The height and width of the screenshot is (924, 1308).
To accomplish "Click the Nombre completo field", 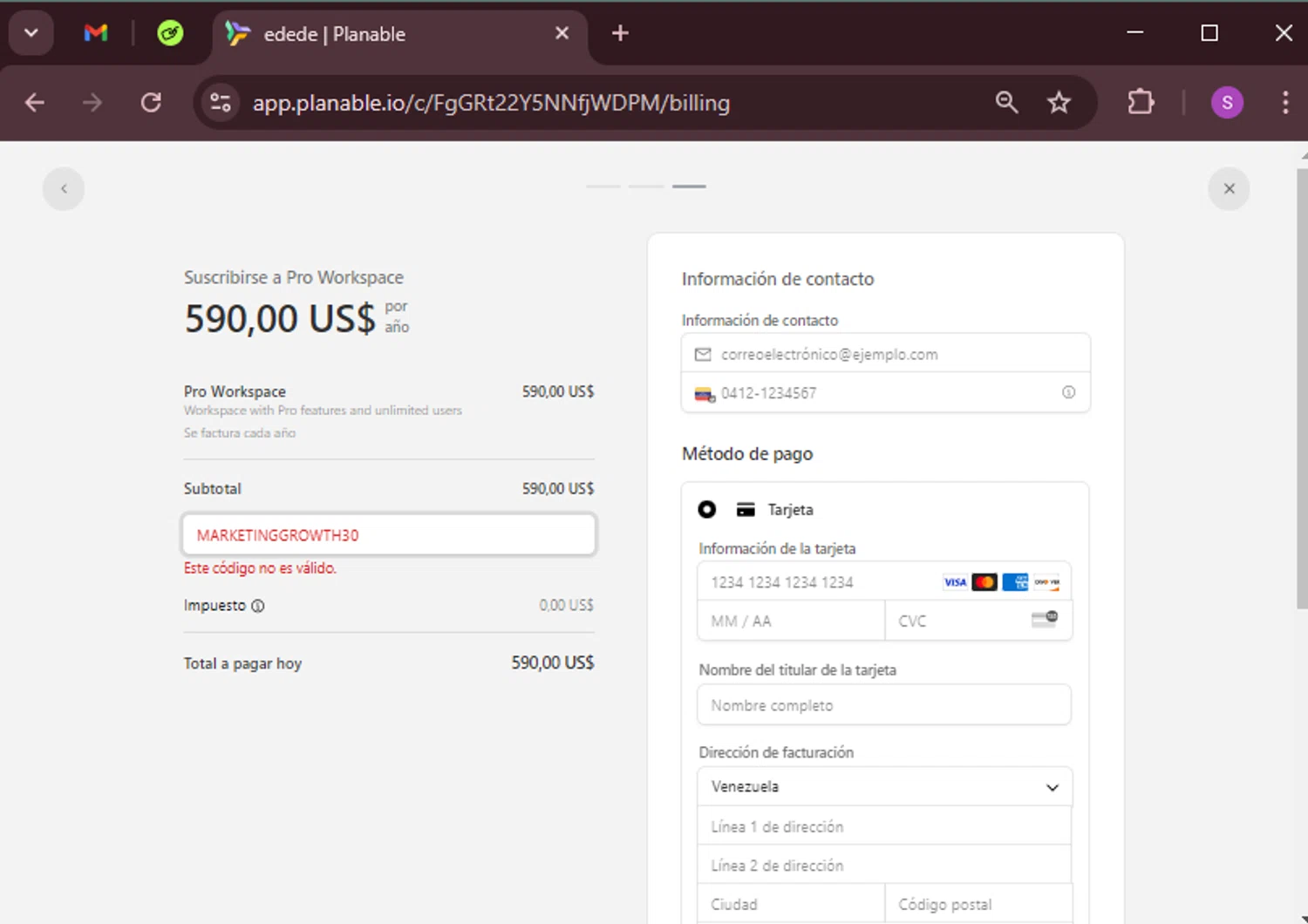I will pos(884,704).
